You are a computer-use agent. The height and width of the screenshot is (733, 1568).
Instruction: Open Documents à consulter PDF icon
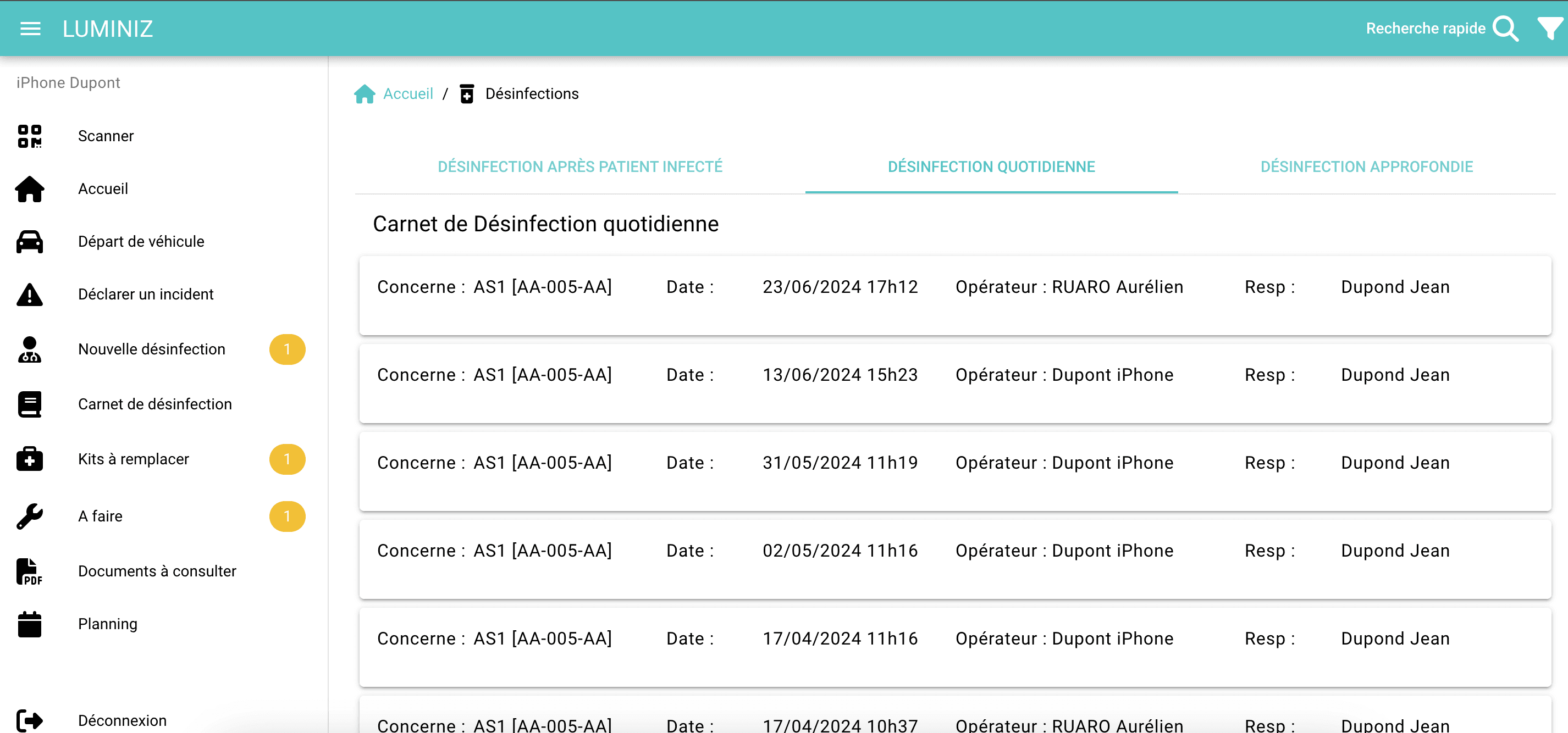[29, 570]
